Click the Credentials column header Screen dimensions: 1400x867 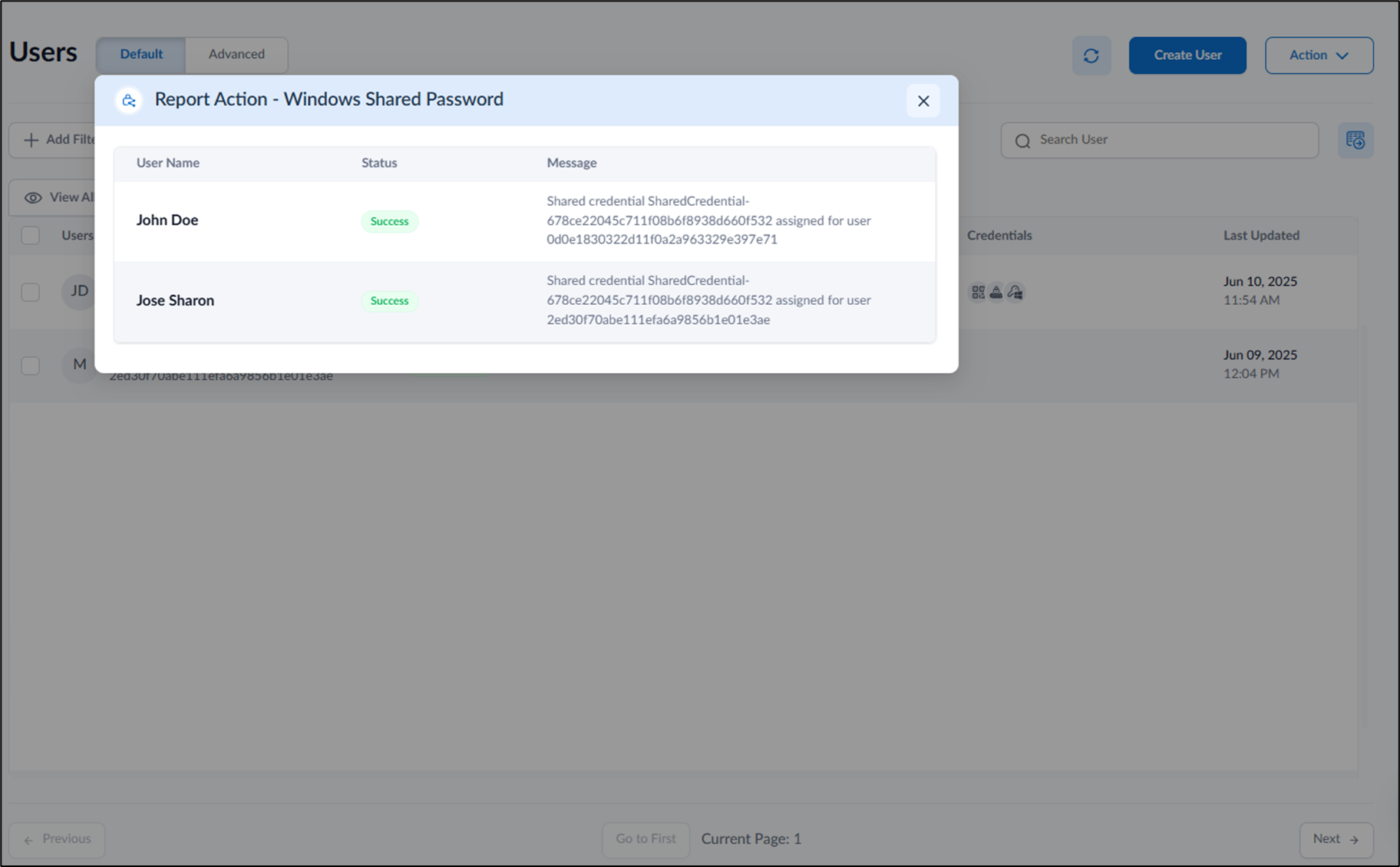click(999, 235)
